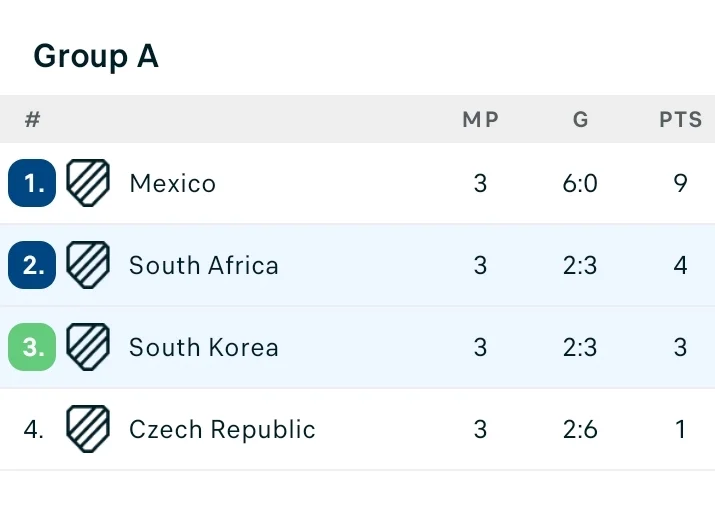This screenshot has width=715, height=516.
Task: Open the South Africa team link
Action: coord(203,265)
